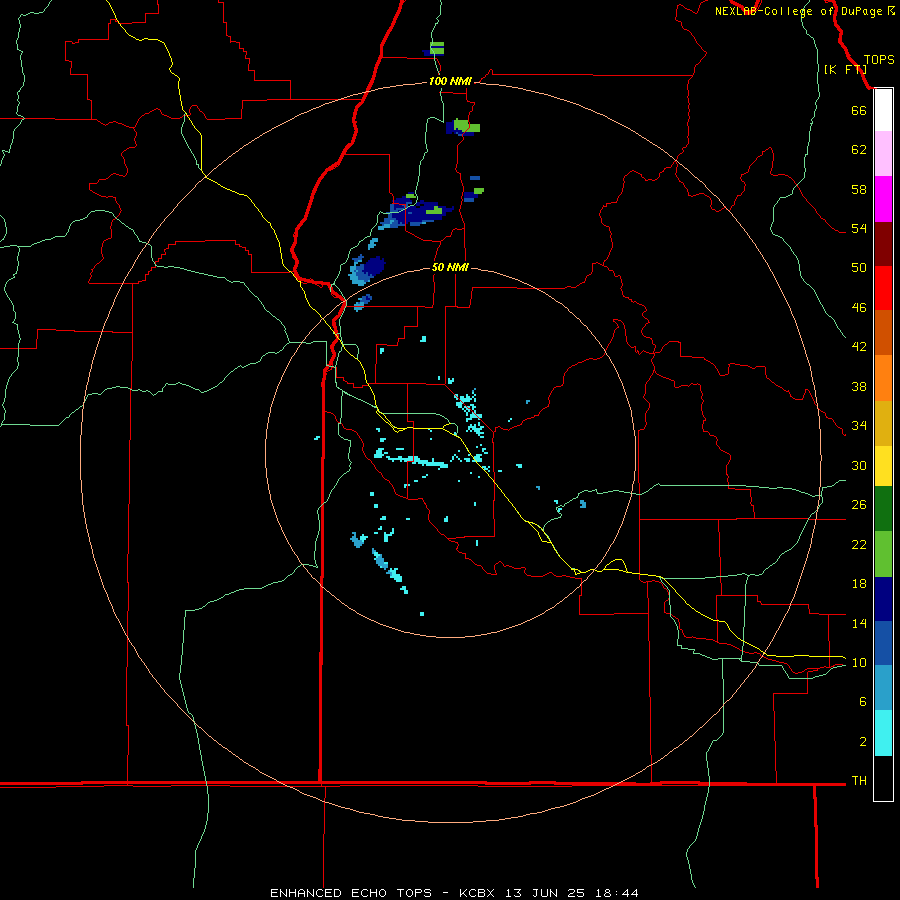Click the "14" legend value
This screenshot has width=900, height=900.
pos(859,623)
